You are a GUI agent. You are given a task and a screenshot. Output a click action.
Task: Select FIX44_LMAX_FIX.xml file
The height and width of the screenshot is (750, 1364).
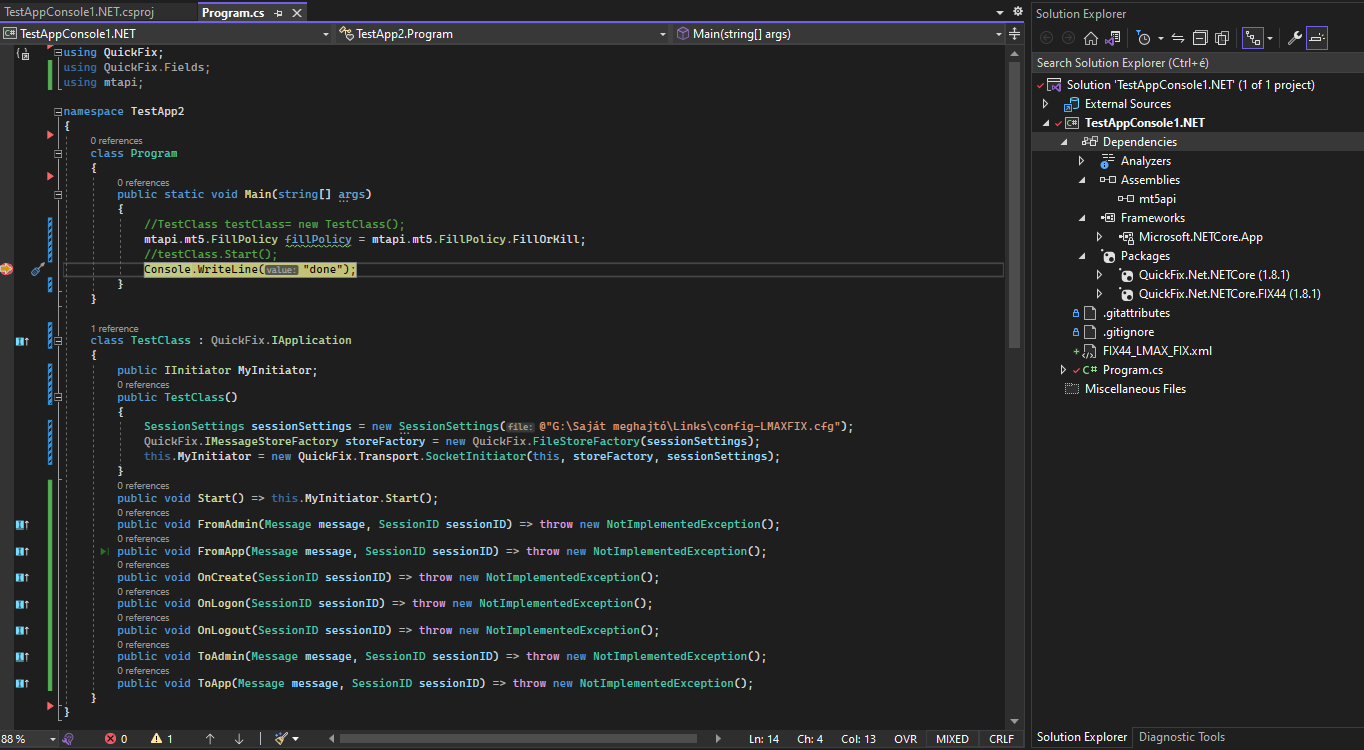click(1156, 351)
